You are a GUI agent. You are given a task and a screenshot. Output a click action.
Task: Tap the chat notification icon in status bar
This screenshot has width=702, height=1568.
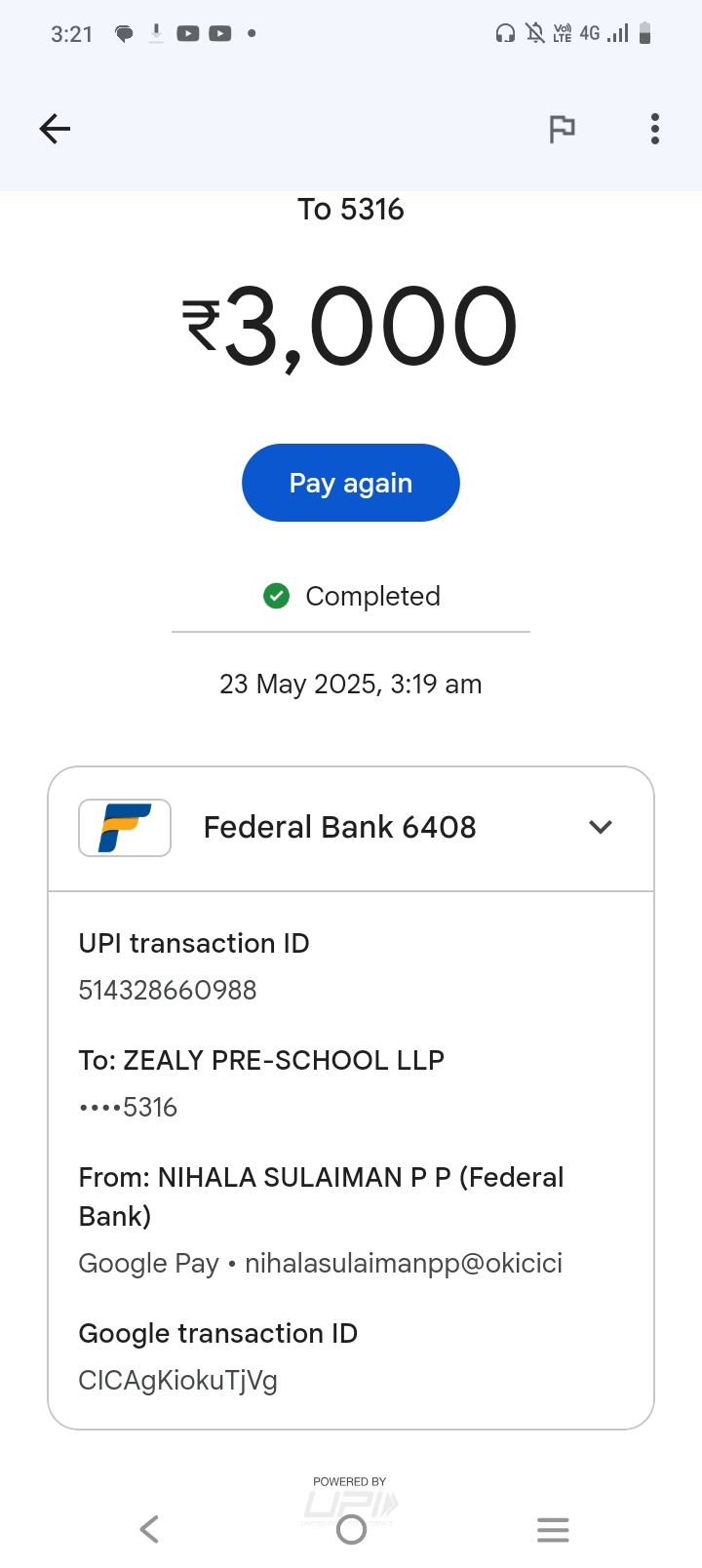124,34
